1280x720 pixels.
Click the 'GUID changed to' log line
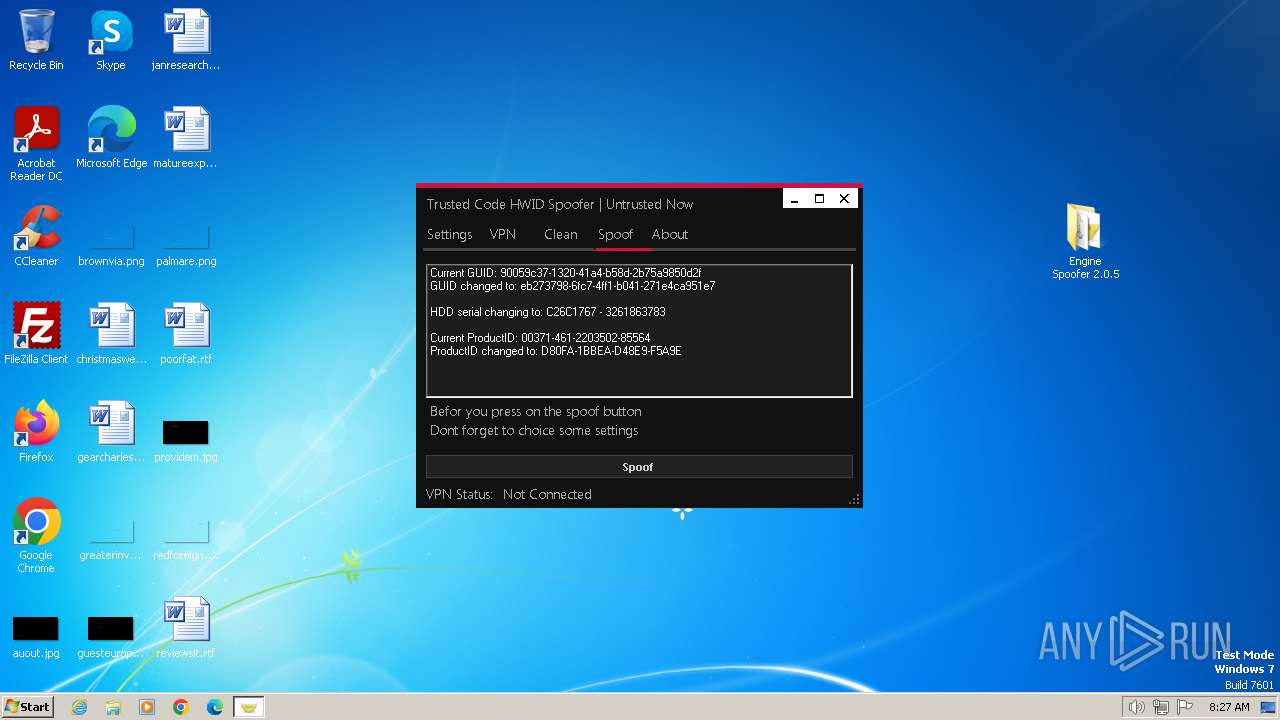click(x=573, y=286)
